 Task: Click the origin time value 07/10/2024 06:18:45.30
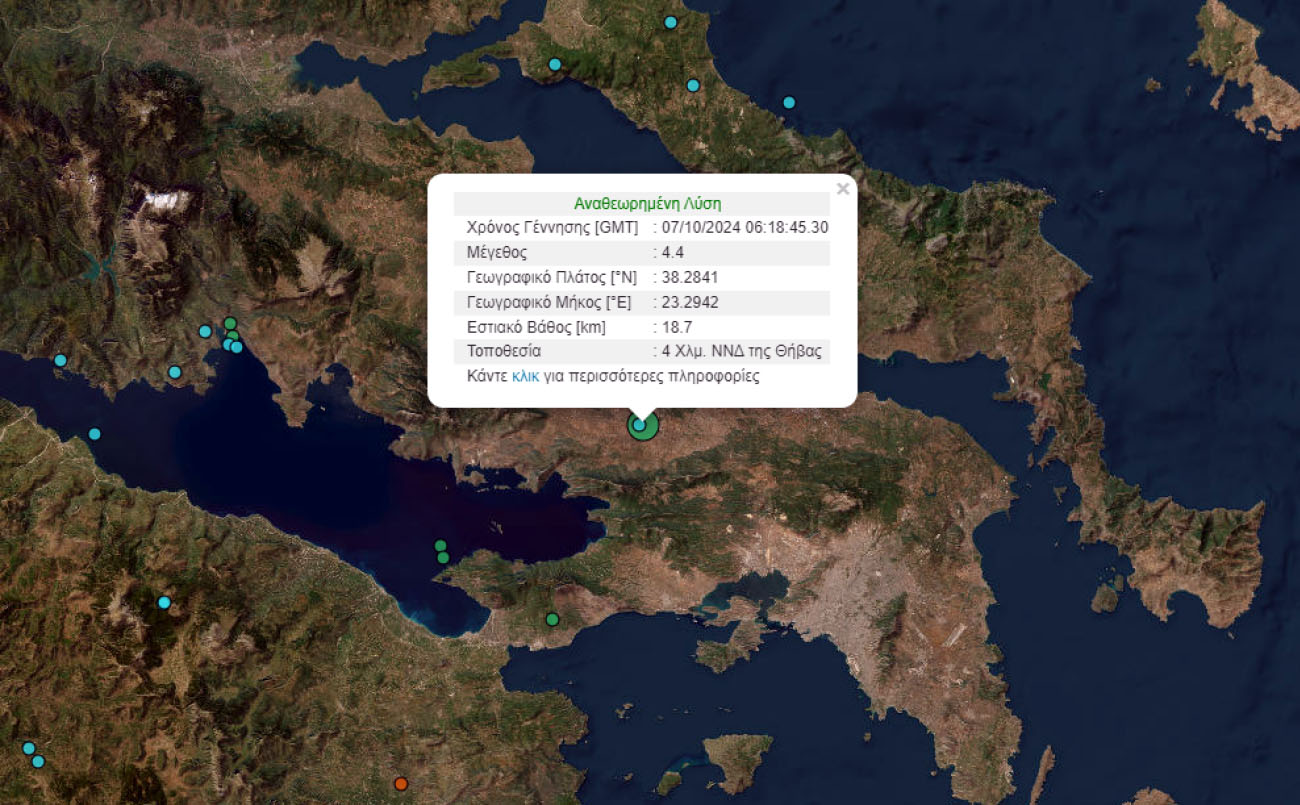coord(744,228)
